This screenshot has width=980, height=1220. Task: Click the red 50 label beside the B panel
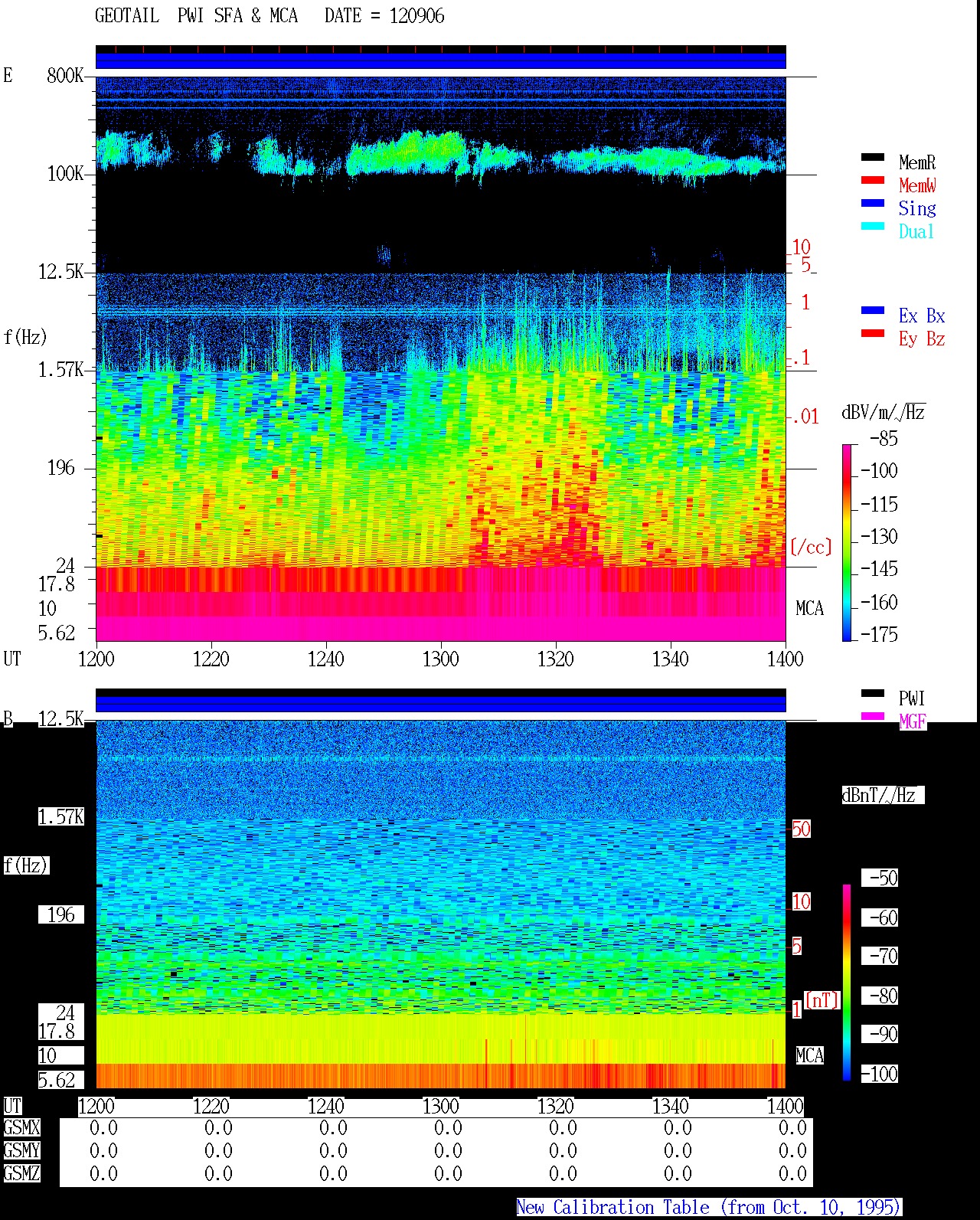coord(801,829)
